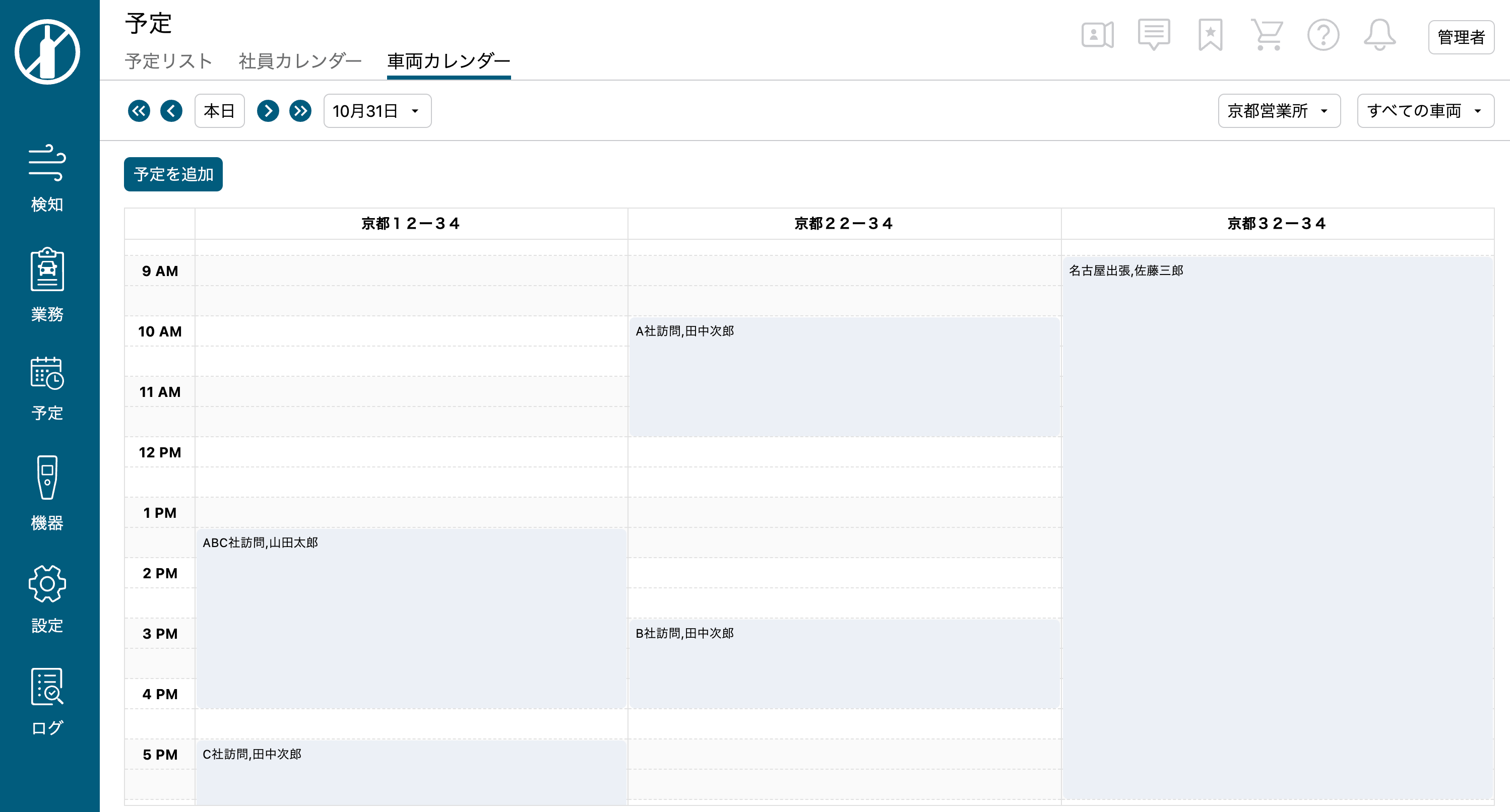The image size is (1510, 812).
Task: Click the chat message icon in header
Action: pos(1154,35)
